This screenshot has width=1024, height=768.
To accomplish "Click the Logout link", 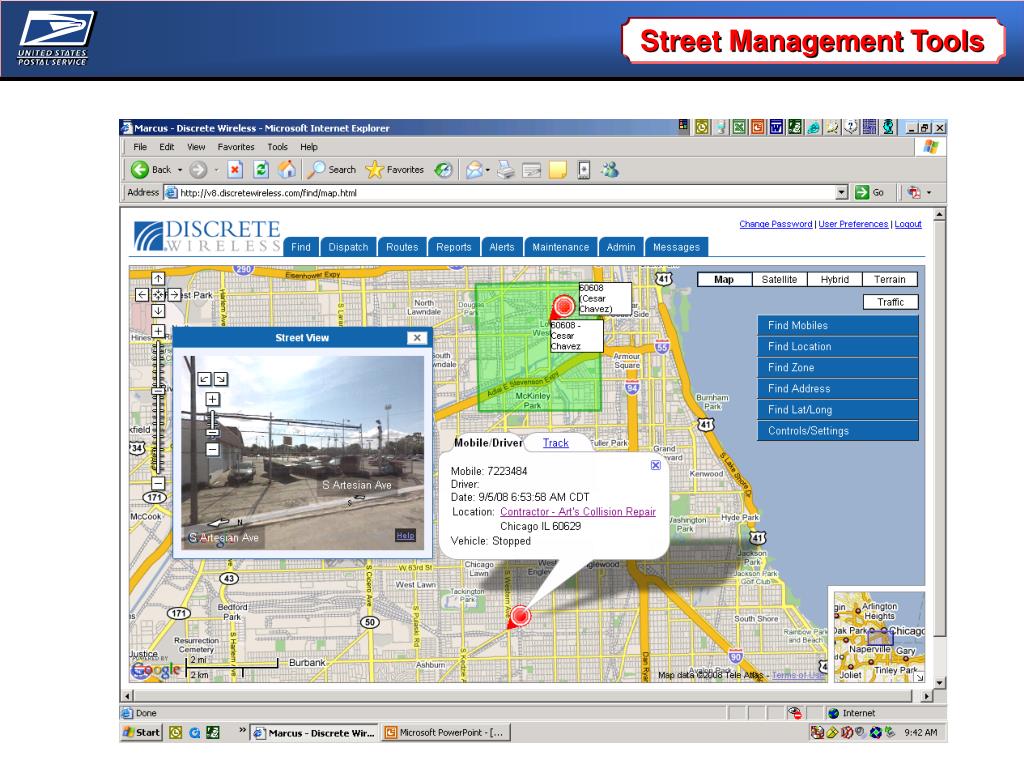I will (x=908, y=224).
